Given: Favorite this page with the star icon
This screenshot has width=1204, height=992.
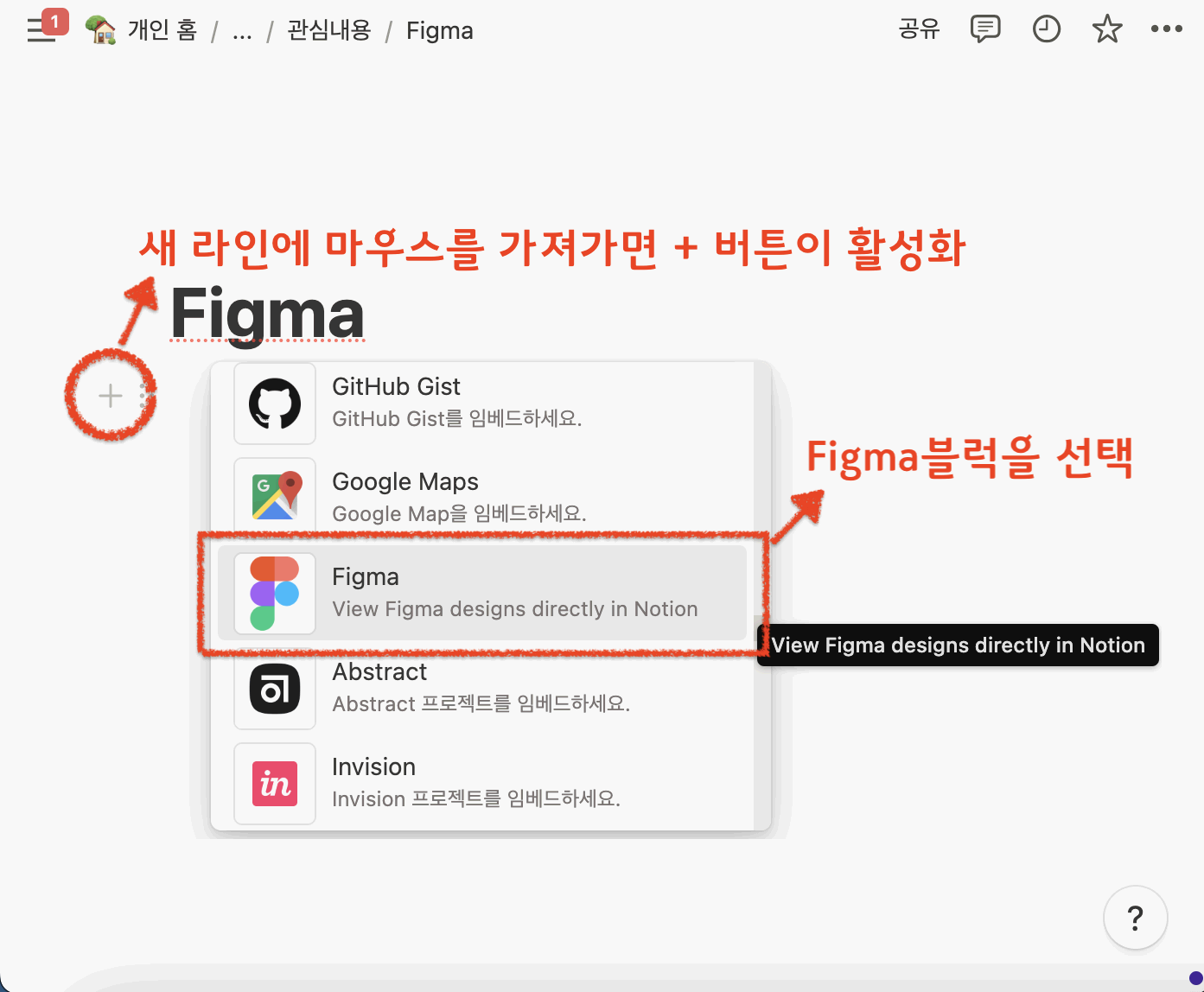Looking at the screenshot, I should click(1107, 29).
